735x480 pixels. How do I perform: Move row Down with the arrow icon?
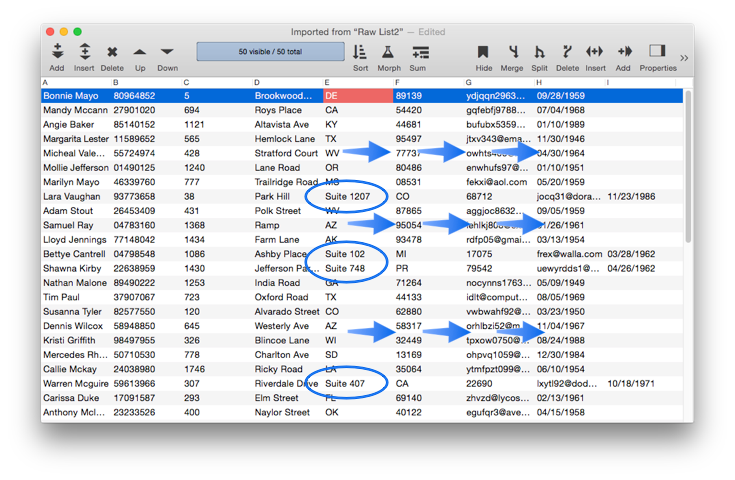(x=167, y=52)
